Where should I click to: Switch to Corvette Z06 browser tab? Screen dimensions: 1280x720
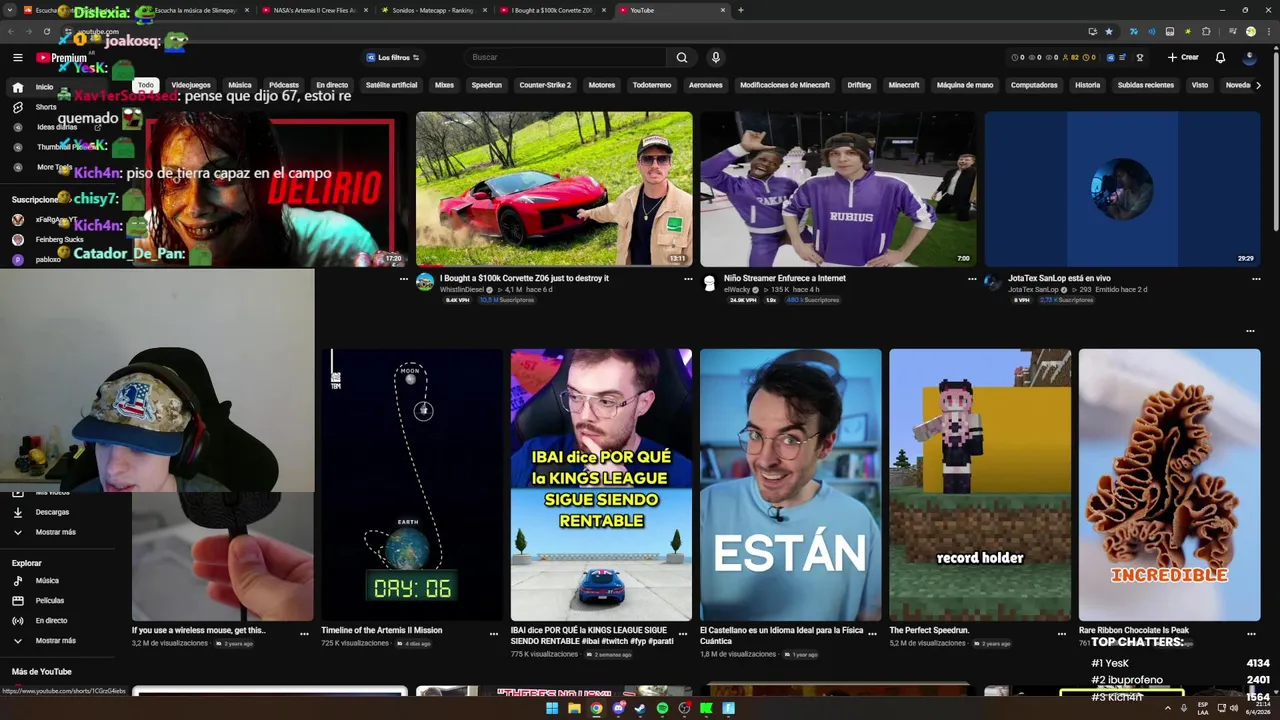(x=551, y=10)
